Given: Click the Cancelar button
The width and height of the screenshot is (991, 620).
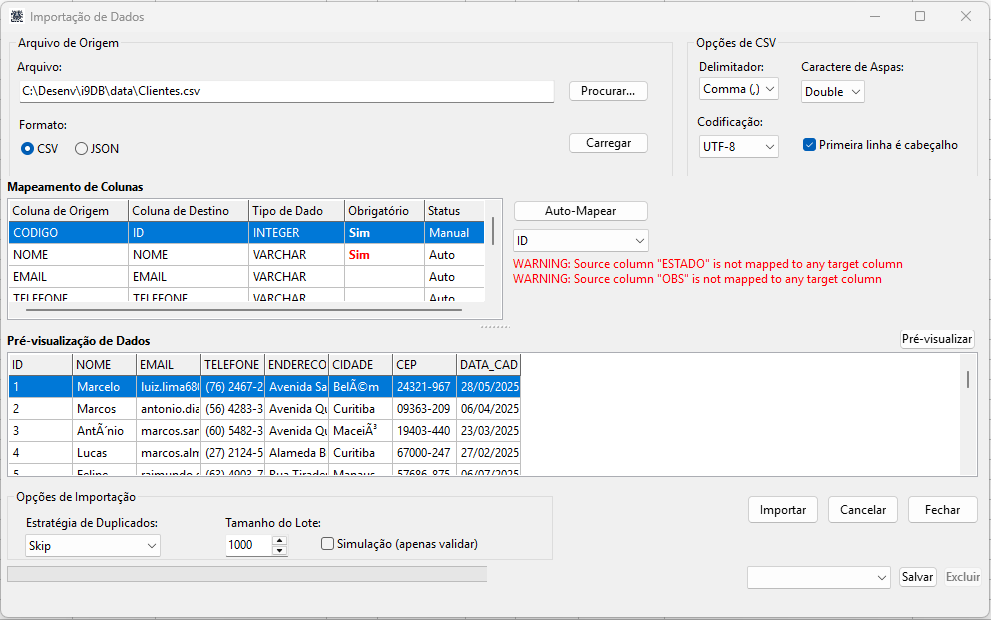Looking at the screenshot, I should click(x=863, y=510).
